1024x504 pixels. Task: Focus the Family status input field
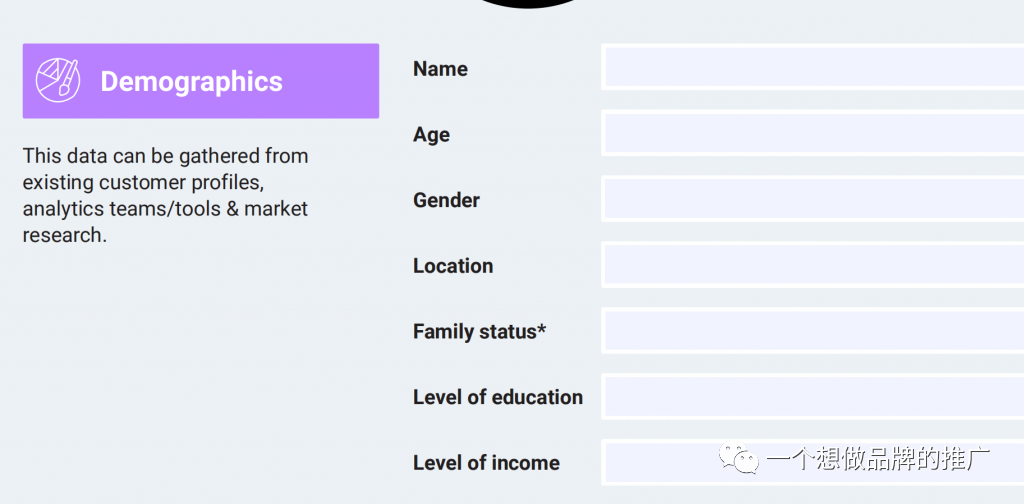[x=812, y=331]
